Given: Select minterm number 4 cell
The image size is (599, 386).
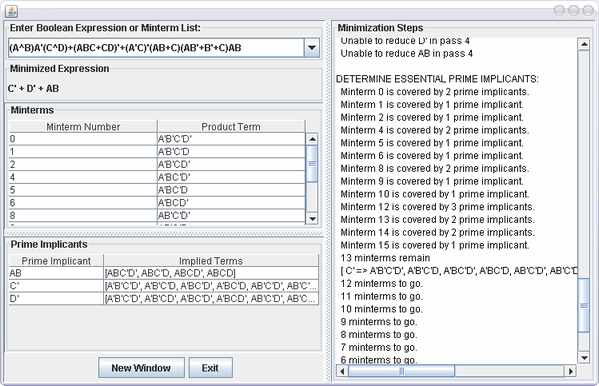Looking at the screenshot, I should click(83, 177).
